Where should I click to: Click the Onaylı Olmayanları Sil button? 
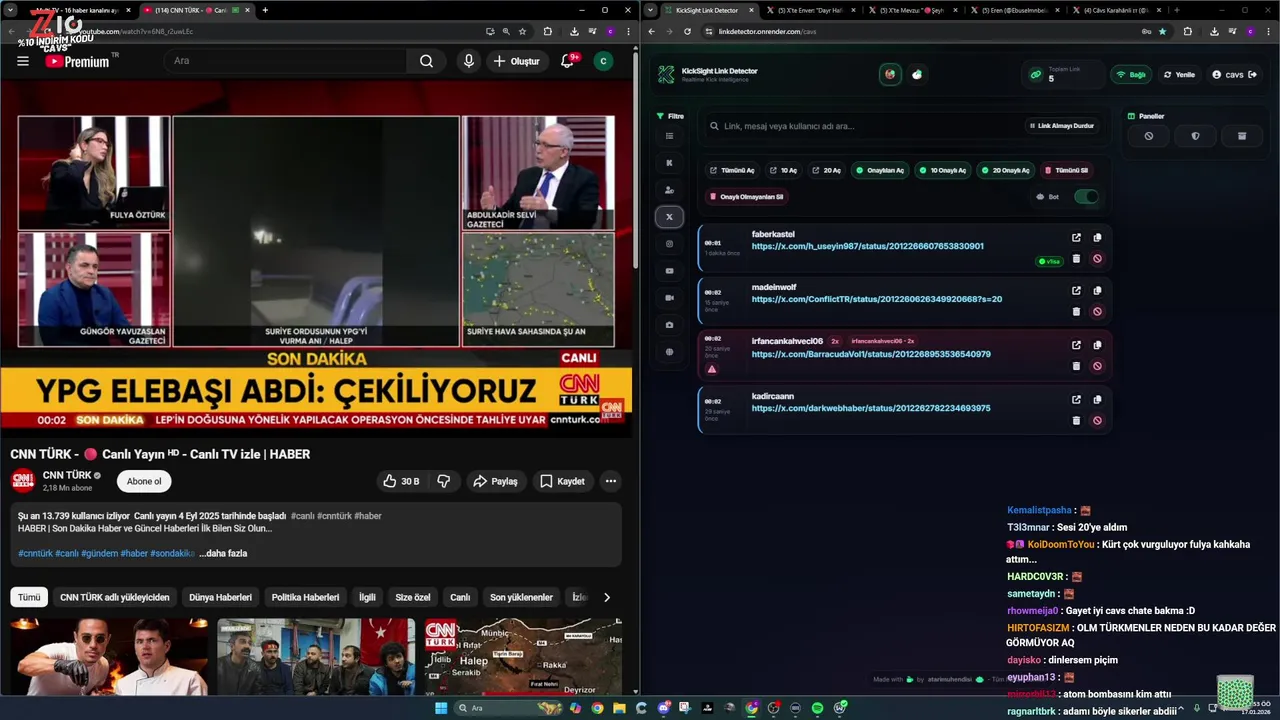[746, 197]
